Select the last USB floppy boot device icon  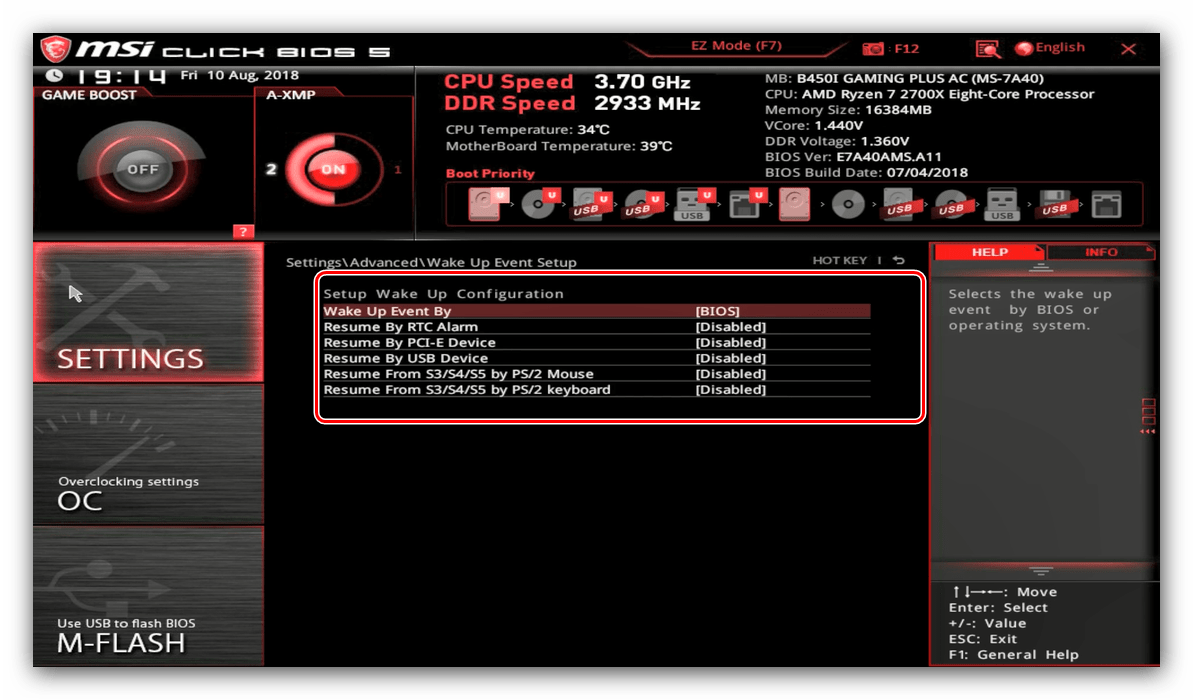point(1054,205)
